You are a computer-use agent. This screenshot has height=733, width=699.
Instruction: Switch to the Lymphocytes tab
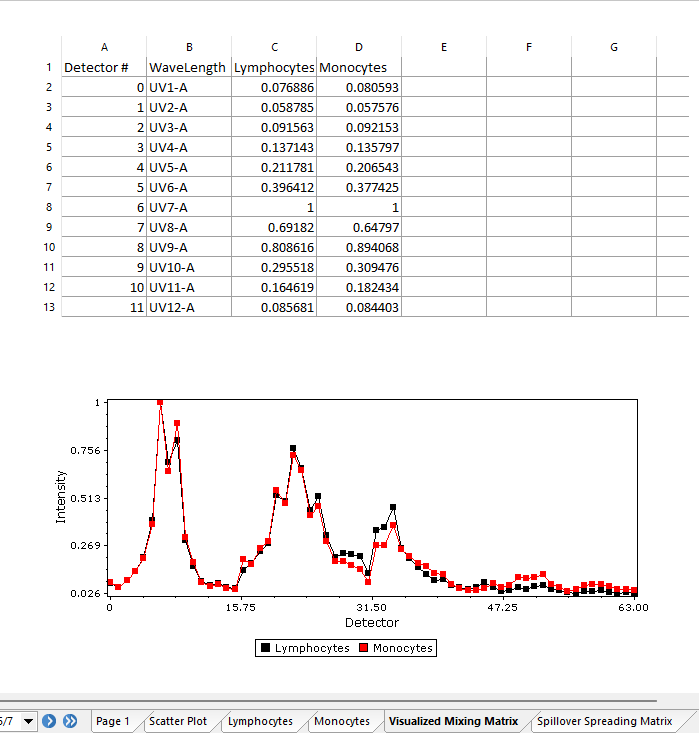tap(260, 721)
